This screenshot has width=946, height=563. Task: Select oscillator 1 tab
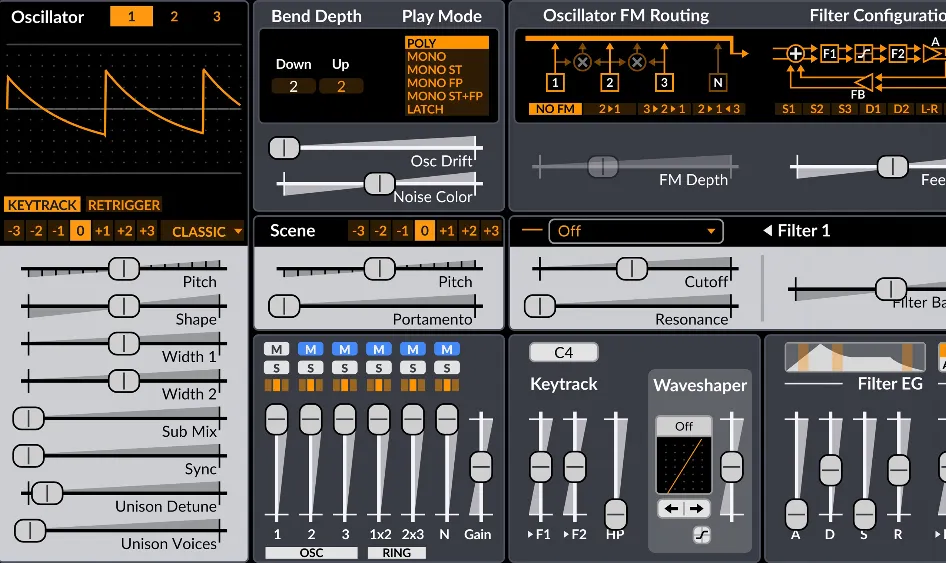(132, 16)
